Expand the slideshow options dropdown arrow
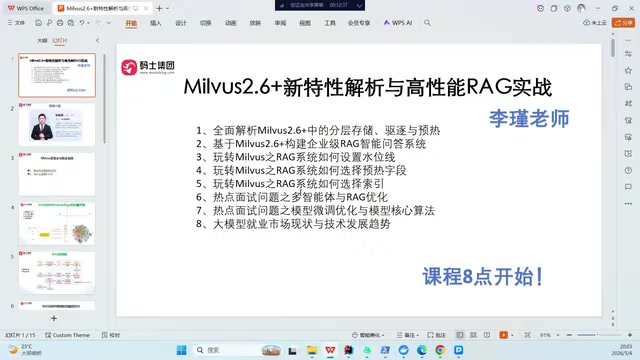Image resolution: width=640 pixels, height=360 pixels. point(512,335)
